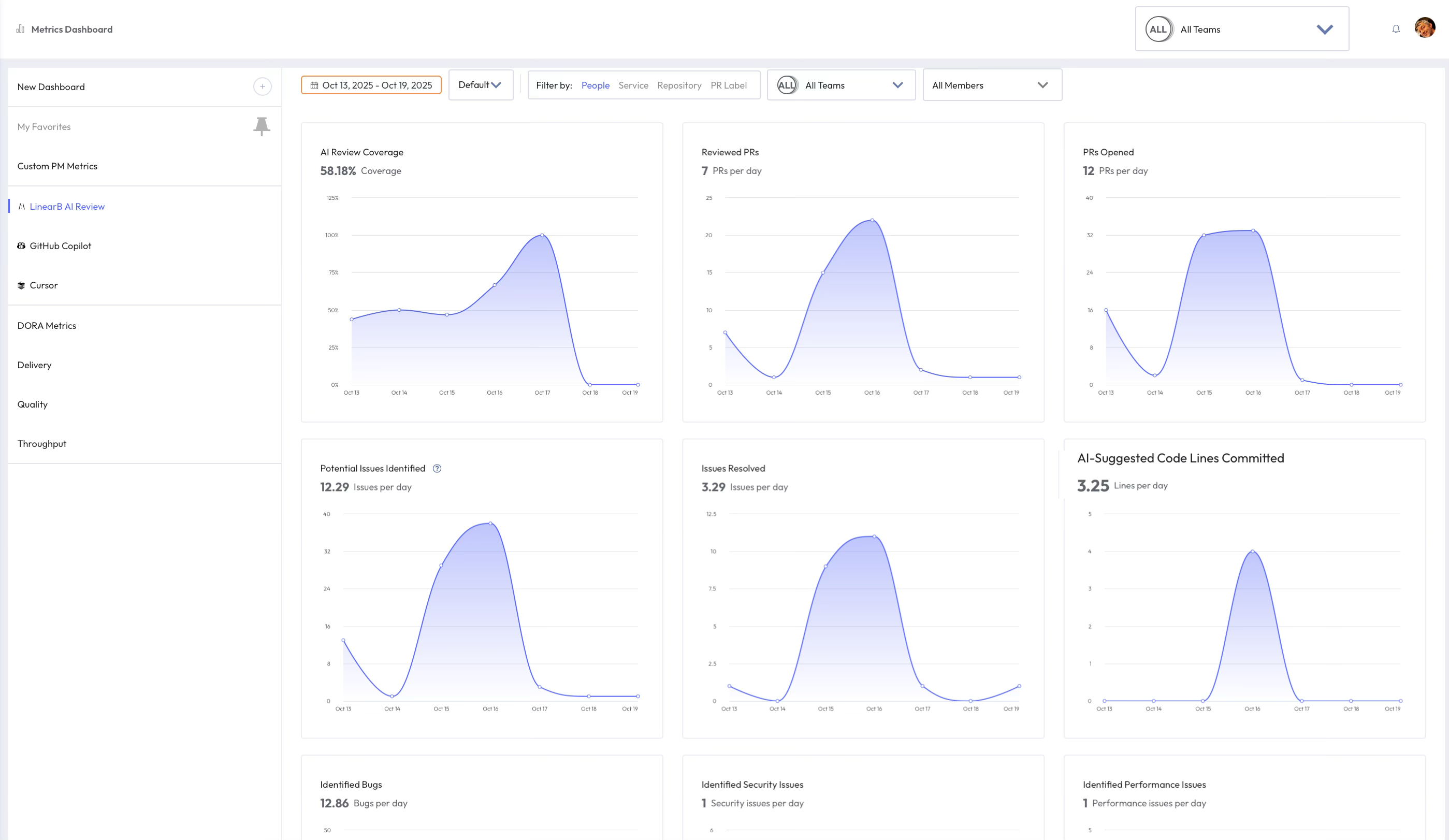Switch filter to Repository

679,85
